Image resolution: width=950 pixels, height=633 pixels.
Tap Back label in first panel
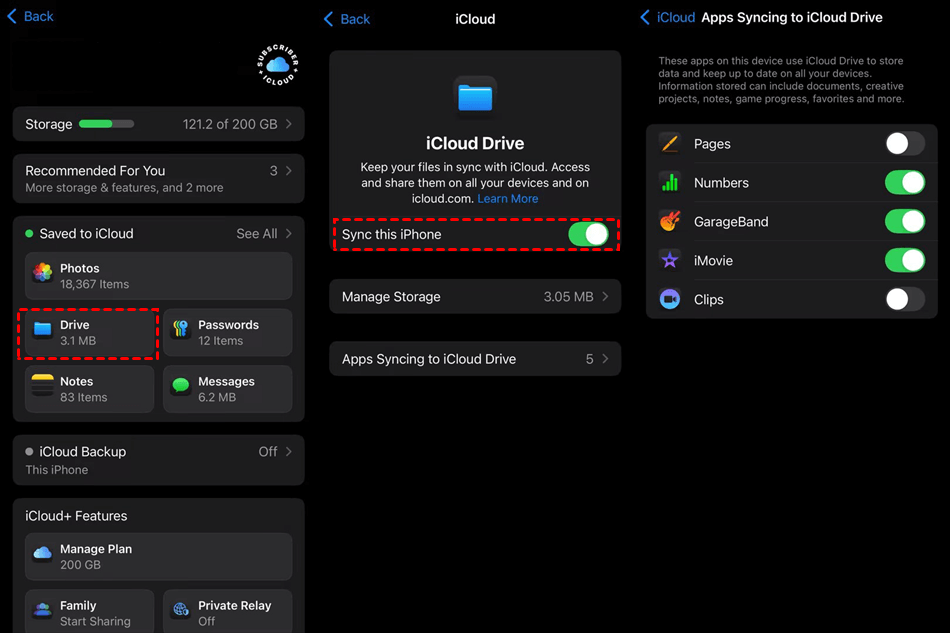coord(39,16)
